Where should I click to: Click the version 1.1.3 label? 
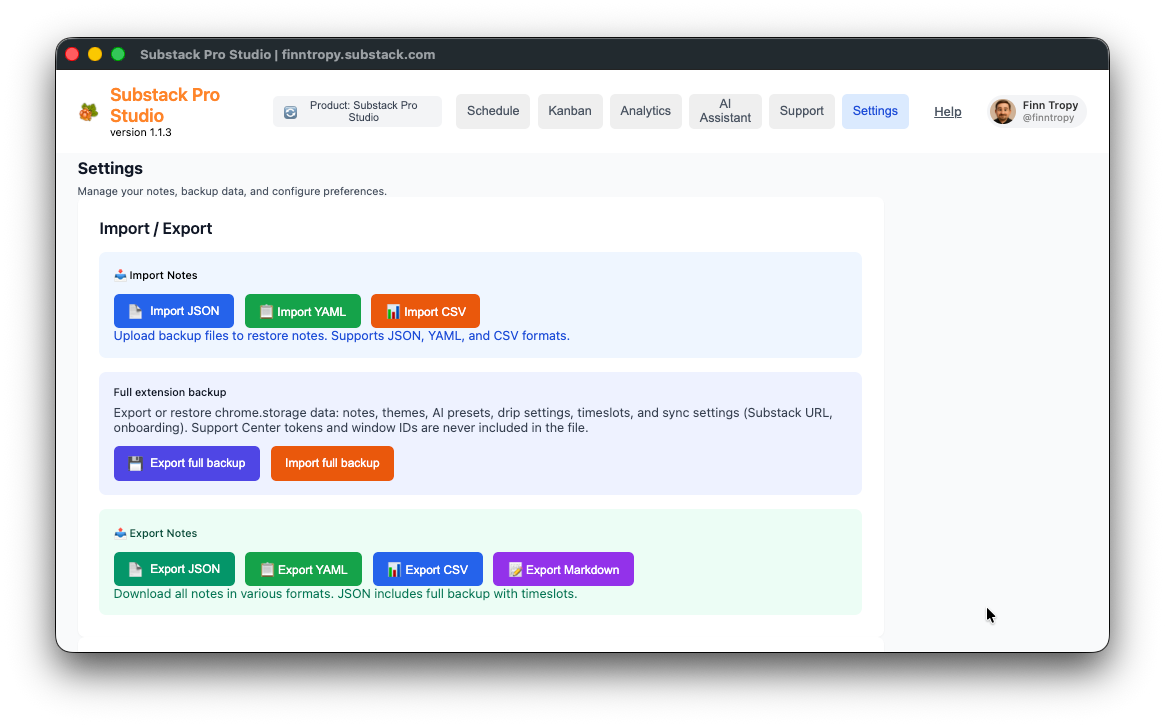click(x=140, y=132)
